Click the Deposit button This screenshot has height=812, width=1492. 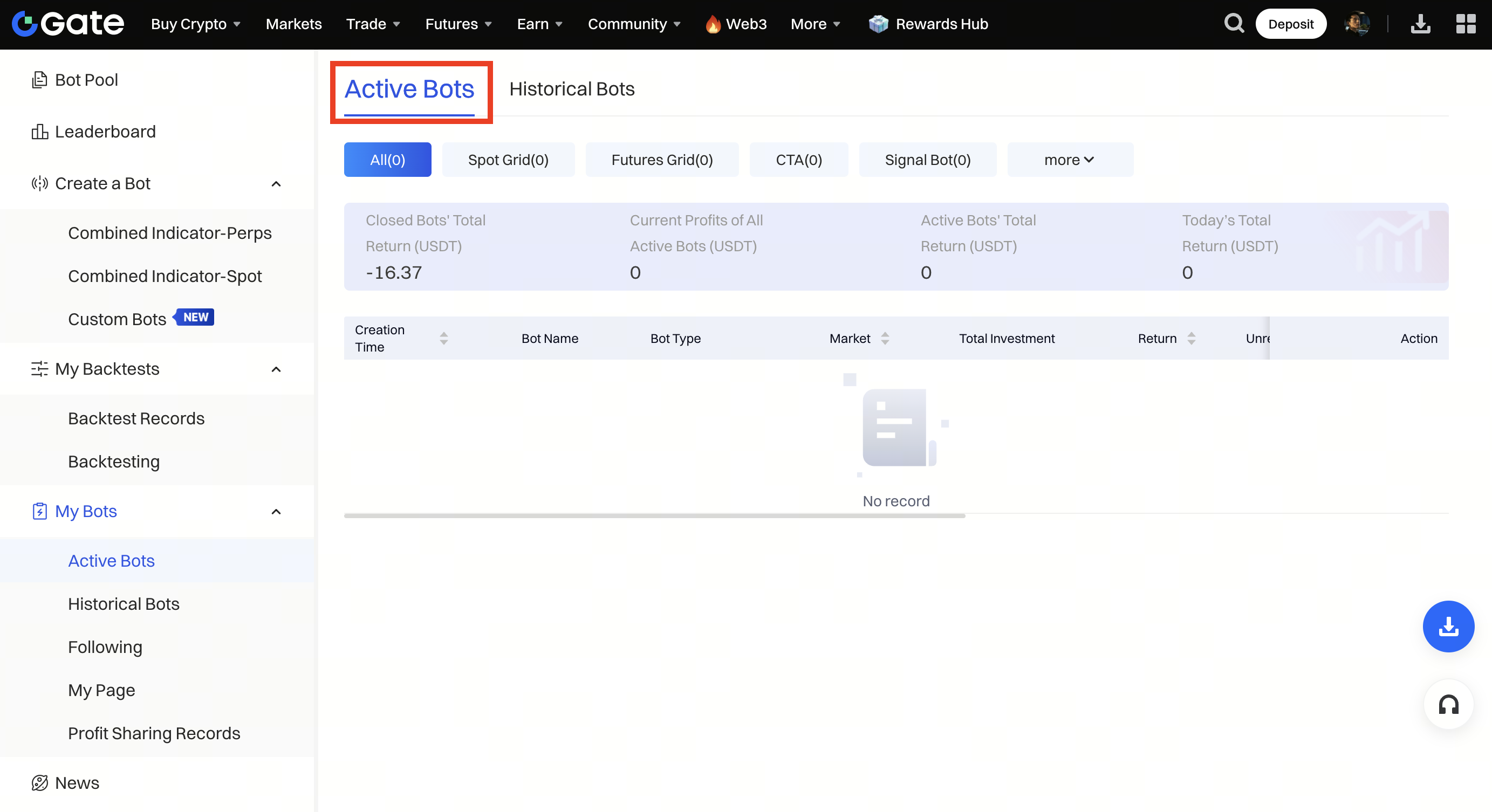coord(1290,24)
